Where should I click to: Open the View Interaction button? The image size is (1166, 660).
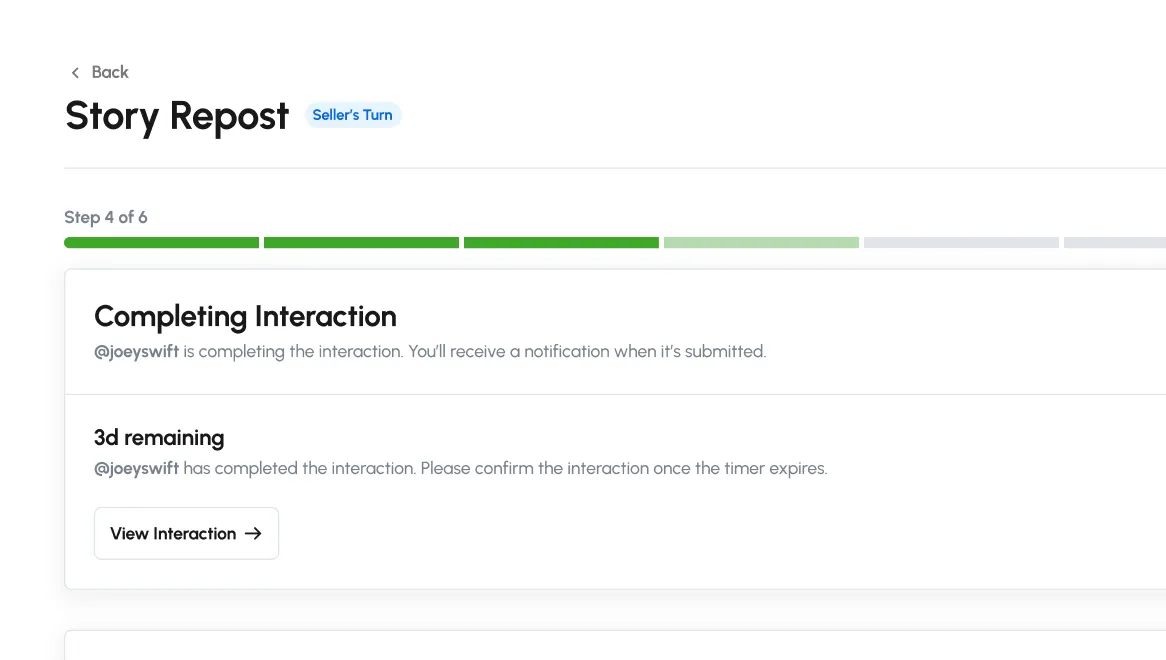coord(186,534)
